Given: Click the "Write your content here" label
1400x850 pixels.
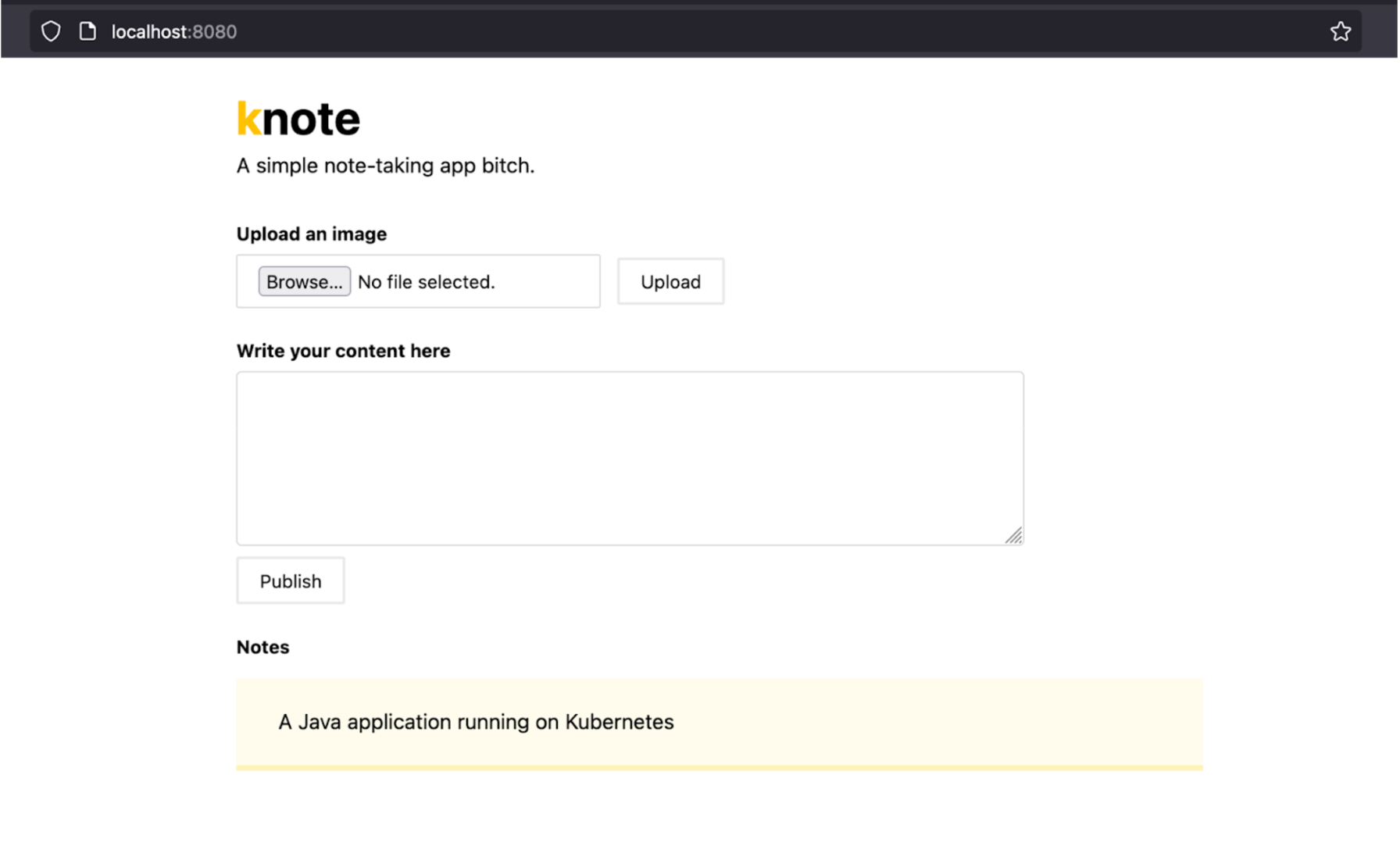Looking at the screenshot, I should click(343, 351).
